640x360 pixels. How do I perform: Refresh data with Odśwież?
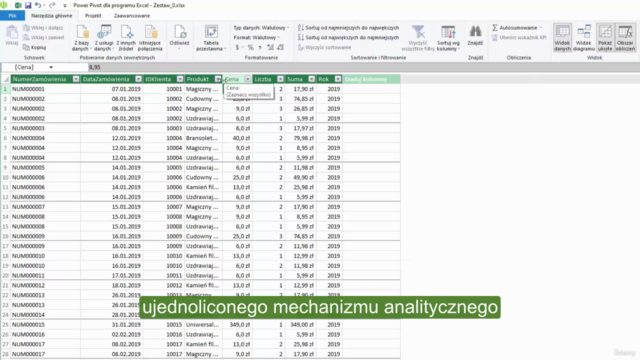[179, 38]
